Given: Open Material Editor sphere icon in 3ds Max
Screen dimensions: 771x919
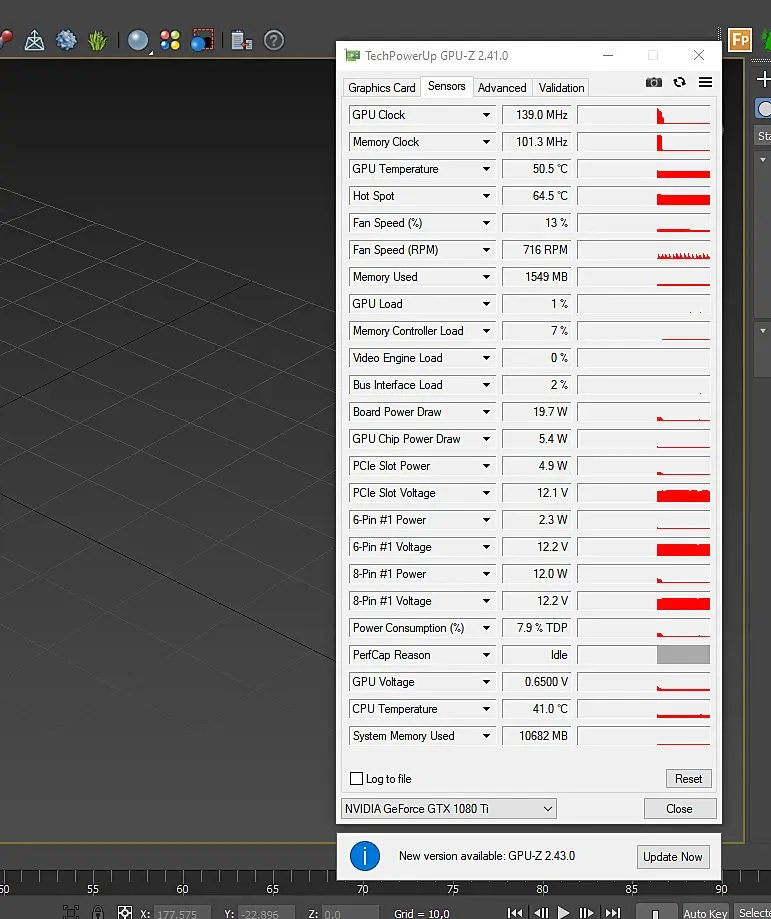Looking at the screenshot, I should (x=138, y=40).
